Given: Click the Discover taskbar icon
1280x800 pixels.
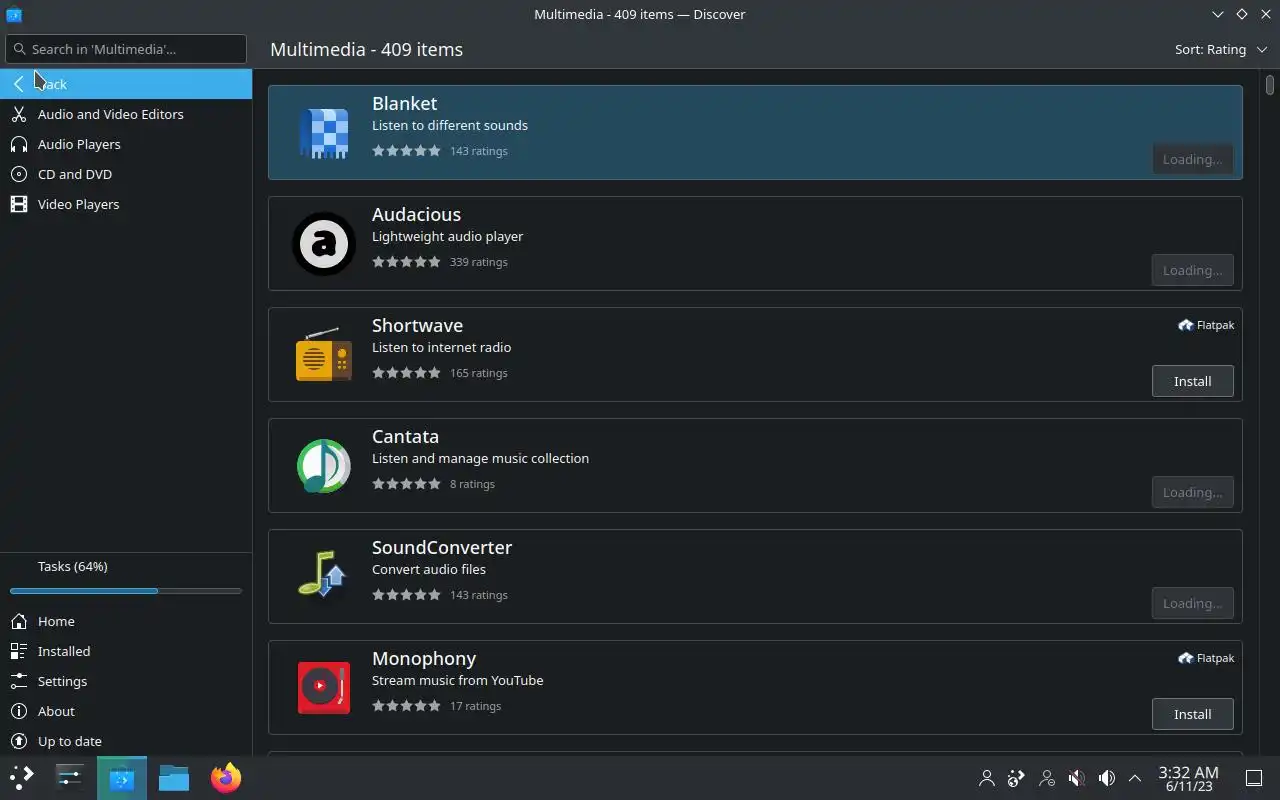Looking at the screenshot, I should pos(122,777).
